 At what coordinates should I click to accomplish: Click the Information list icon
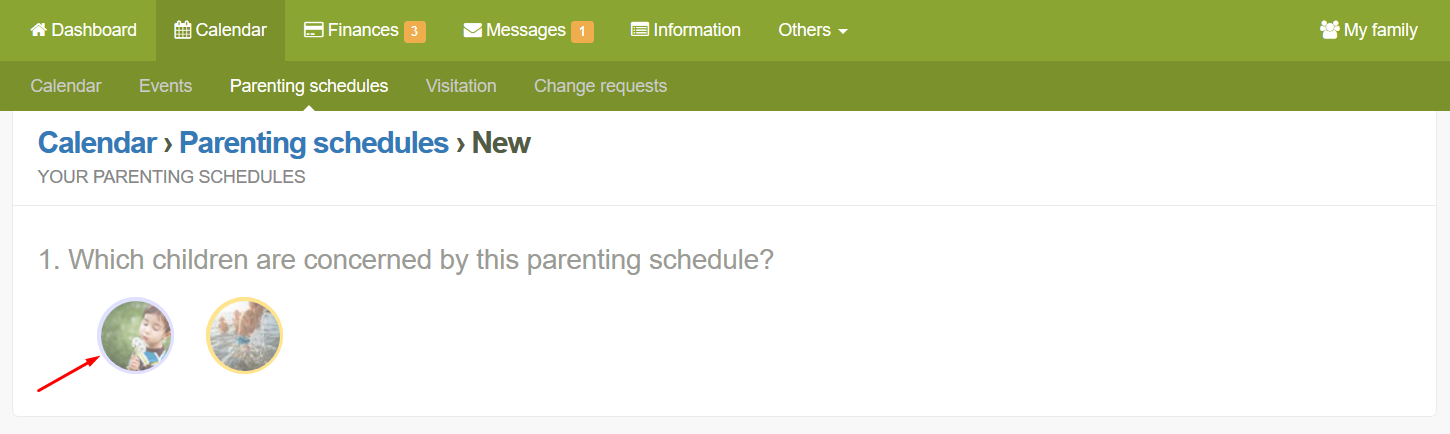[640, 30]
